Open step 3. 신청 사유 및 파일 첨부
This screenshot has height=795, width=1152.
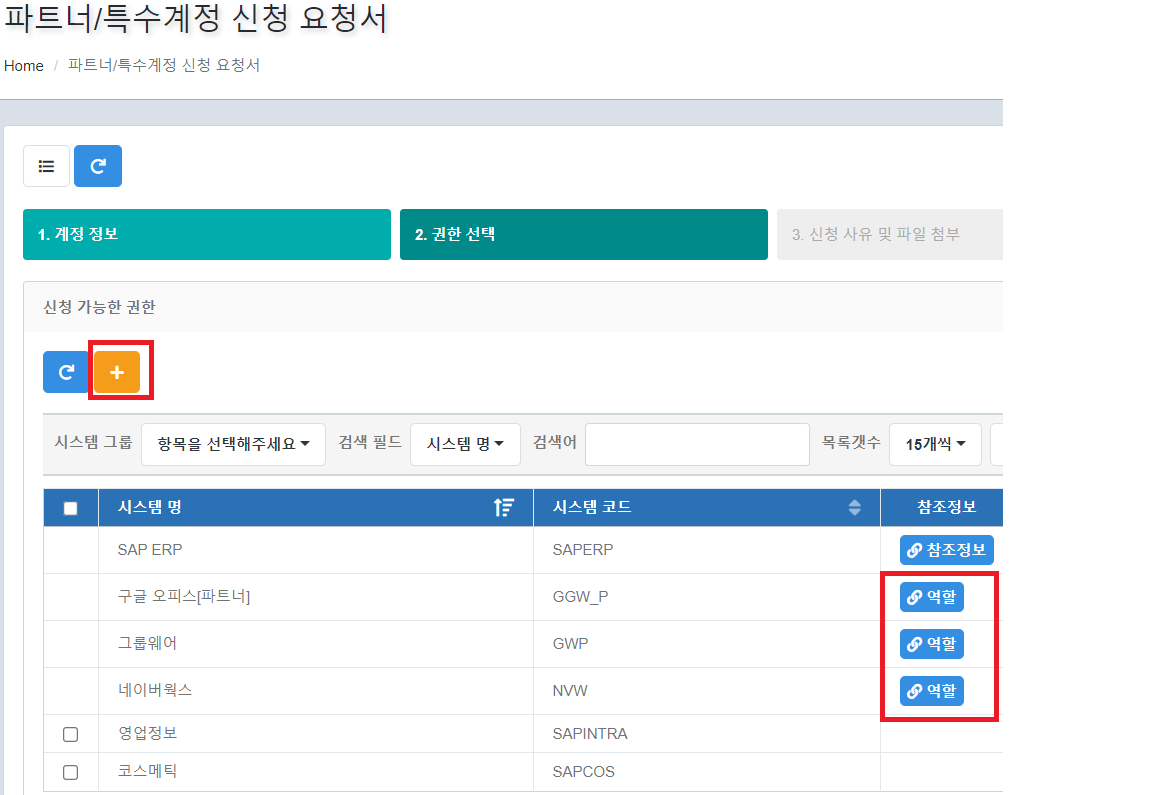click(890, 234)
